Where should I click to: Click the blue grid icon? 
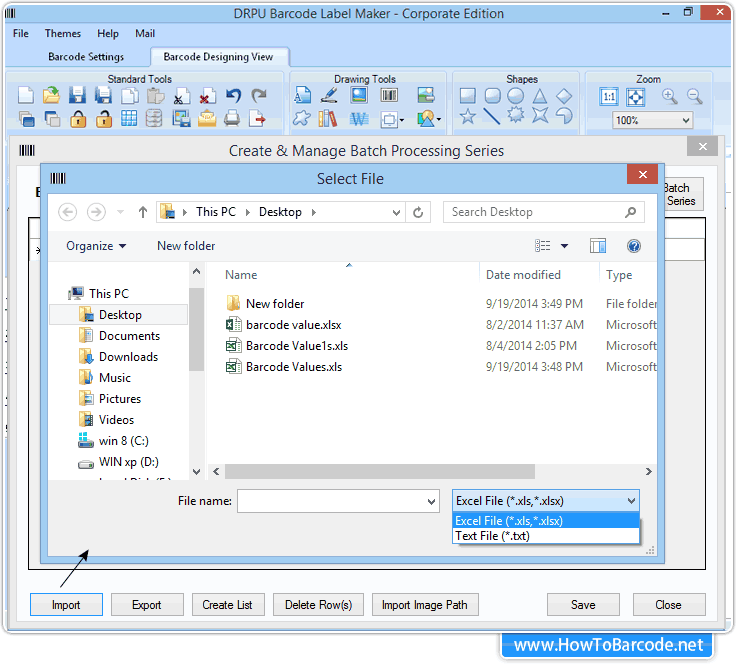pos(129,118)
